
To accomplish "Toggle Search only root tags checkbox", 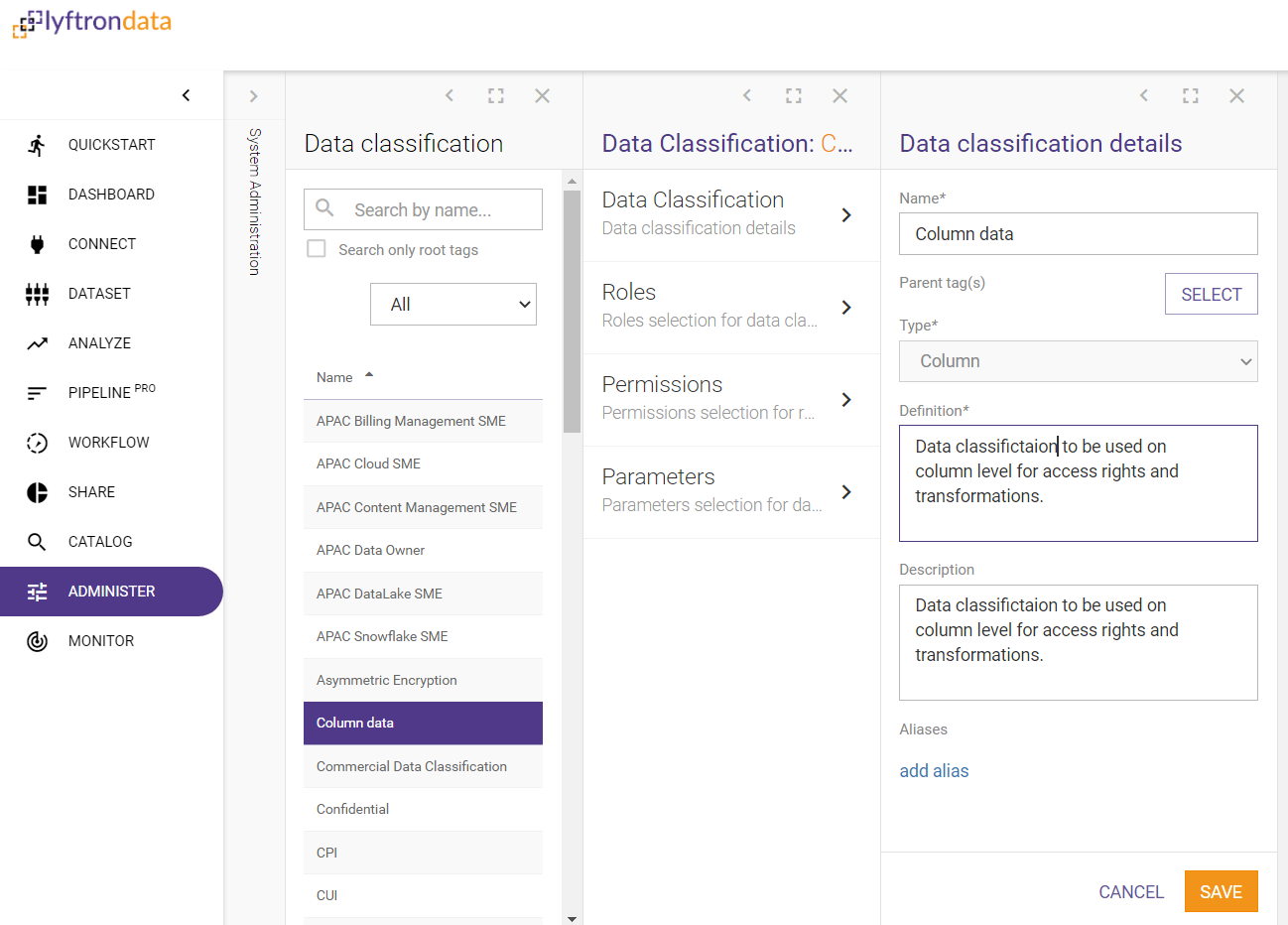I will pyautogui.click(x=317, y=248).
